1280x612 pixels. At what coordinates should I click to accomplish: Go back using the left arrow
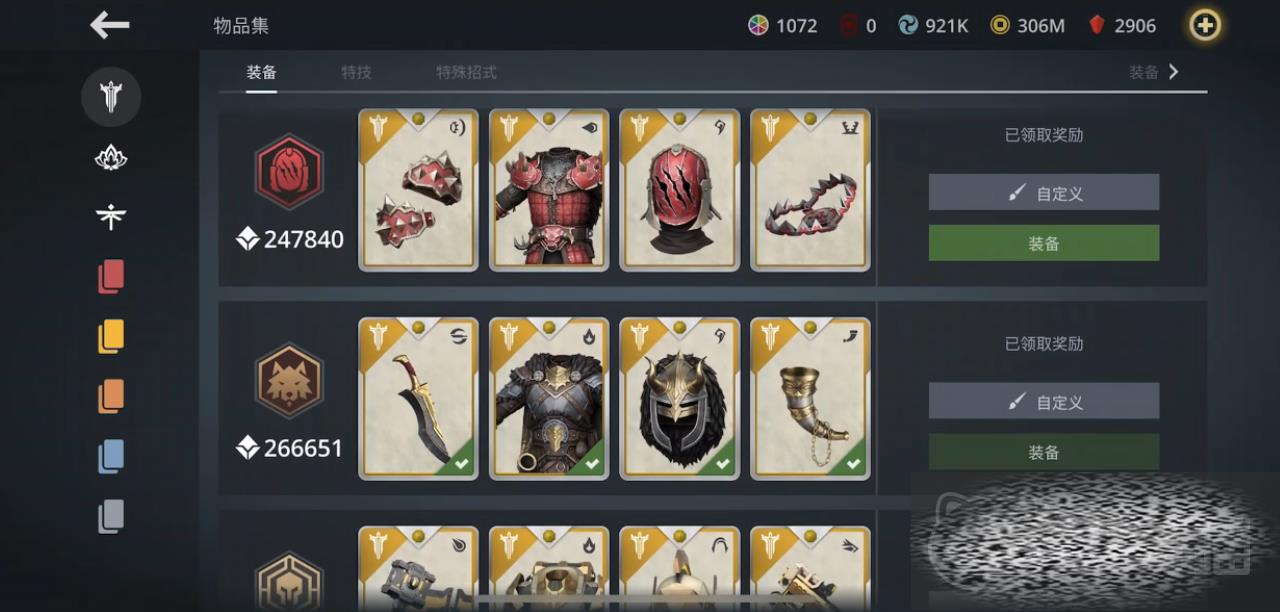pos(109,25)
